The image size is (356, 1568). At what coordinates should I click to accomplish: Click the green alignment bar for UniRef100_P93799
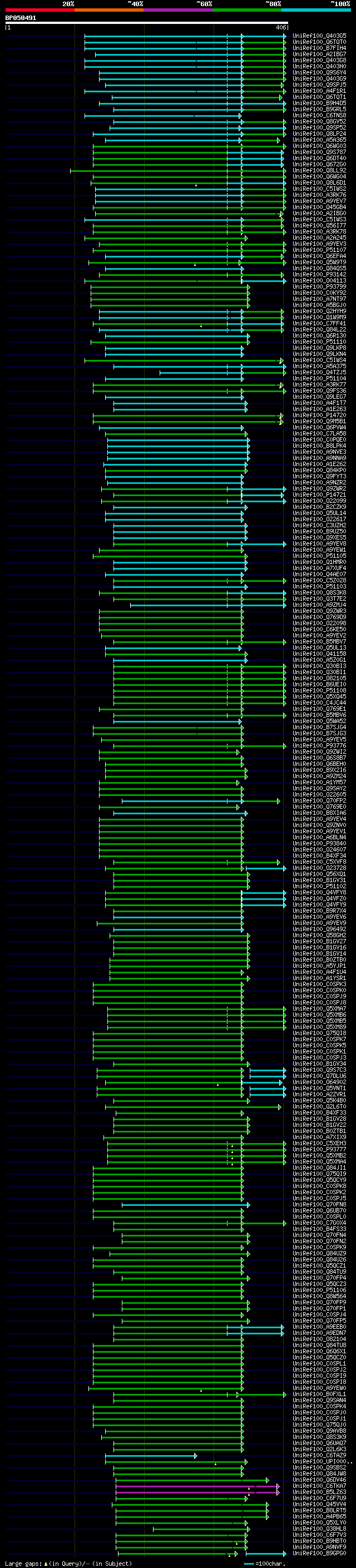pos(170,286)
